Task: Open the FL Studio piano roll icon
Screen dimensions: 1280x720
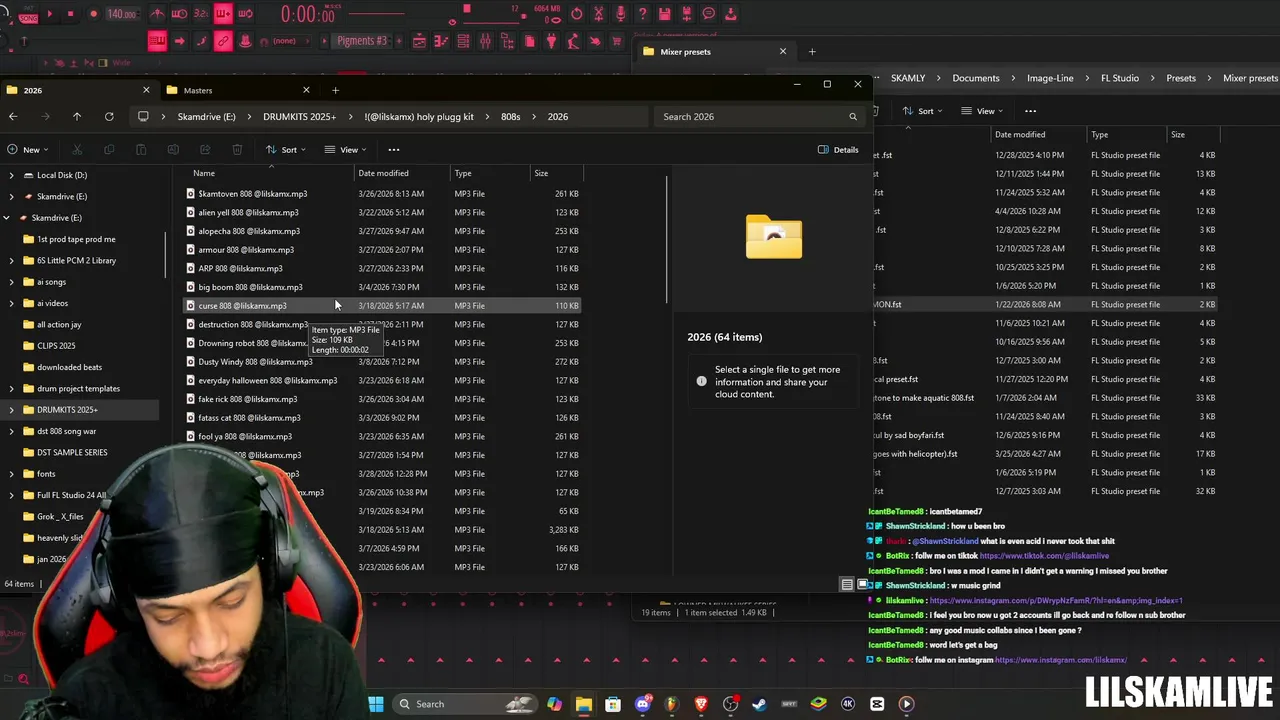Action: (x=441, y=41)
